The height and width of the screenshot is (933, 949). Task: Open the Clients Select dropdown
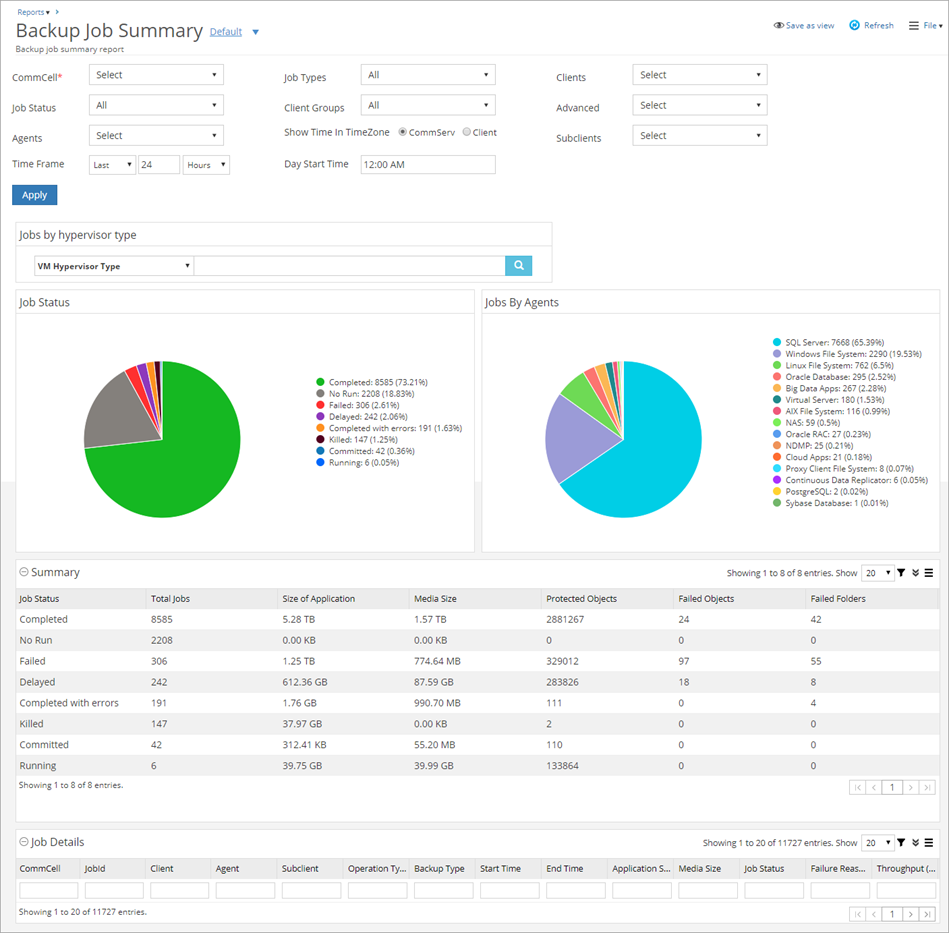[699, 74]
